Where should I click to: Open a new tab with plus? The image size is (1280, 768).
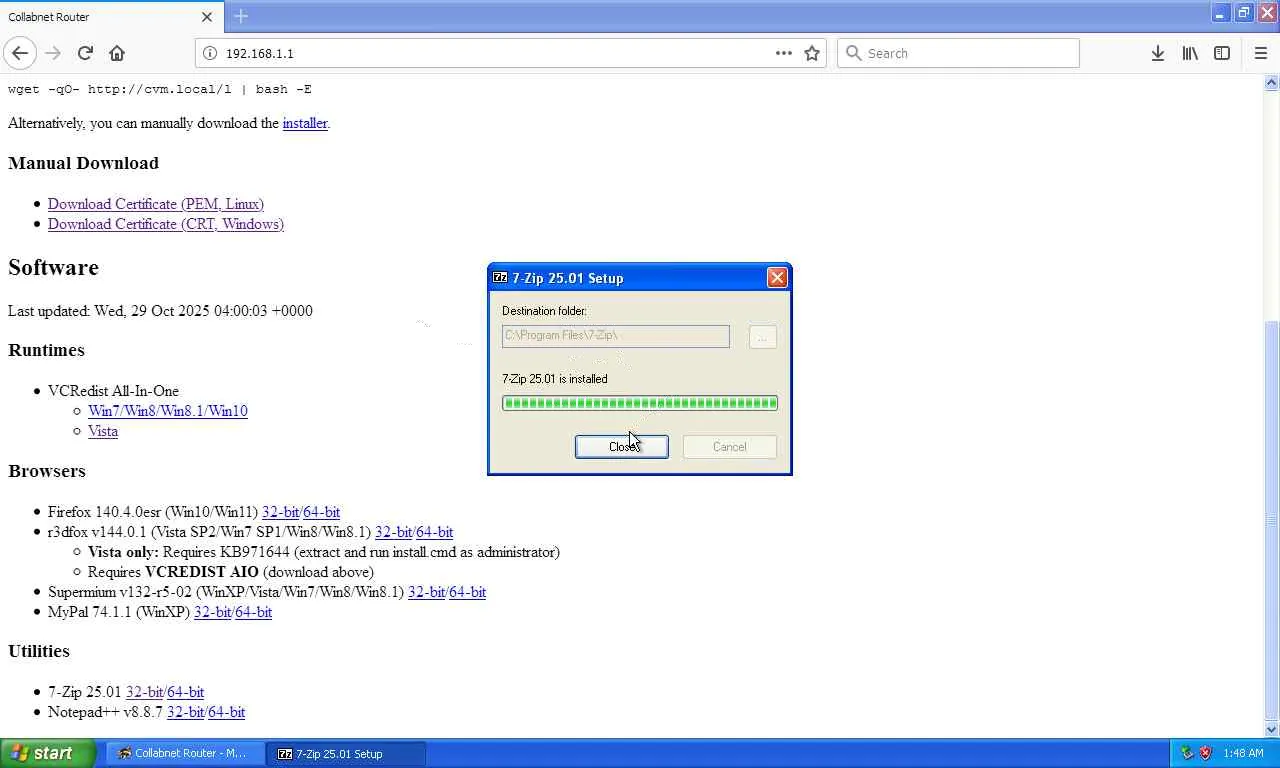241,16
